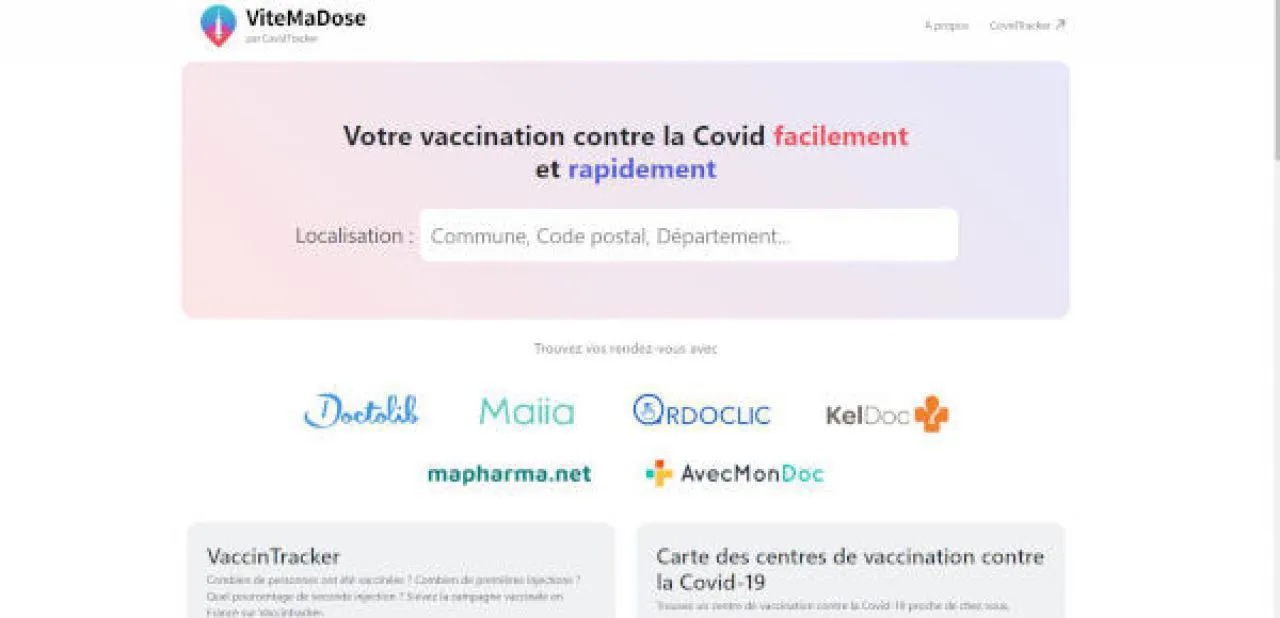The height and width of the screenshot is (618, 1280).
Task: Click the AvecMonDoc colored cross icon
Action: click(659, 473)
